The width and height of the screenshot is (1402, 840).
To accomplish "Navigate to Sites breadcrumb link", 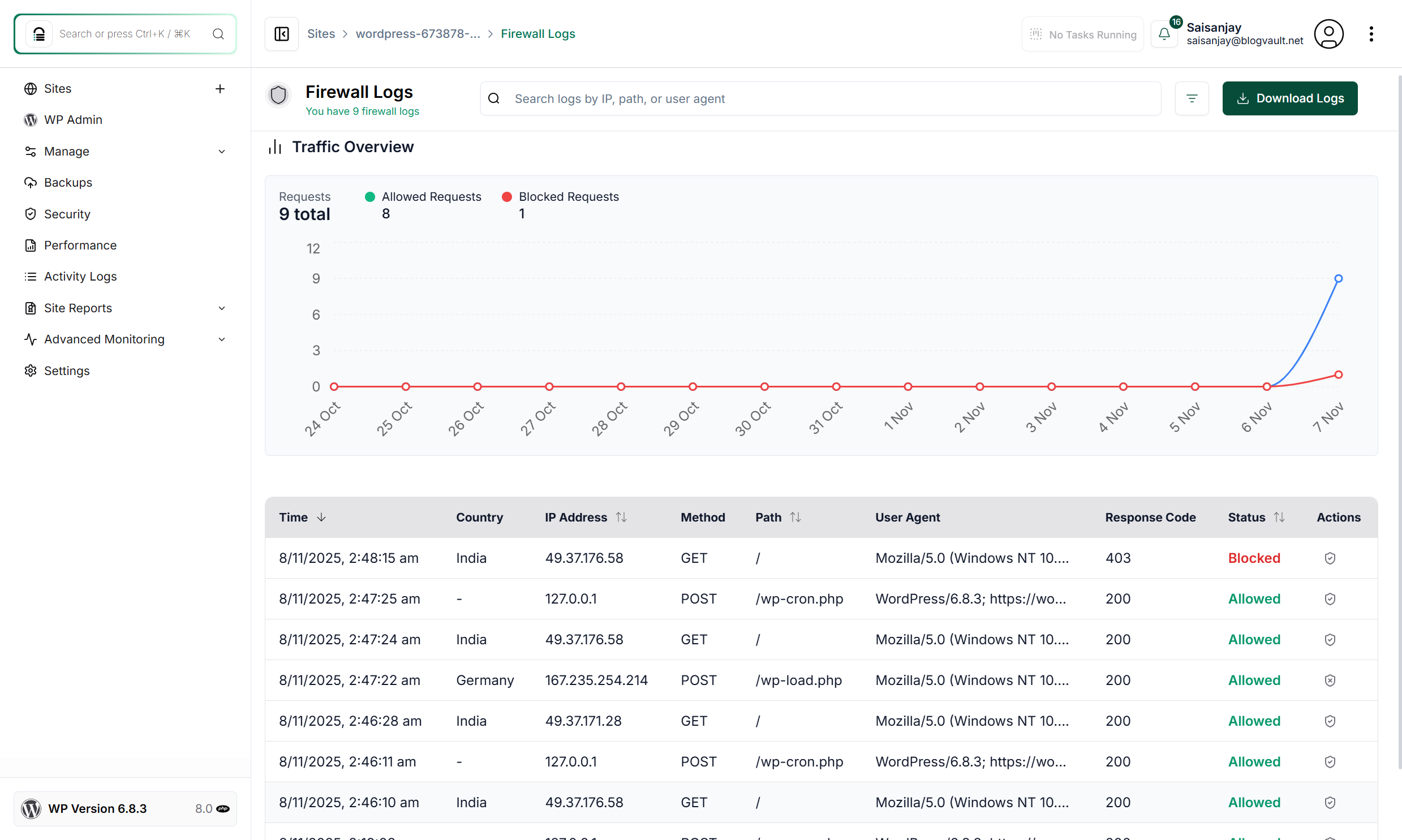I will 321,34.
